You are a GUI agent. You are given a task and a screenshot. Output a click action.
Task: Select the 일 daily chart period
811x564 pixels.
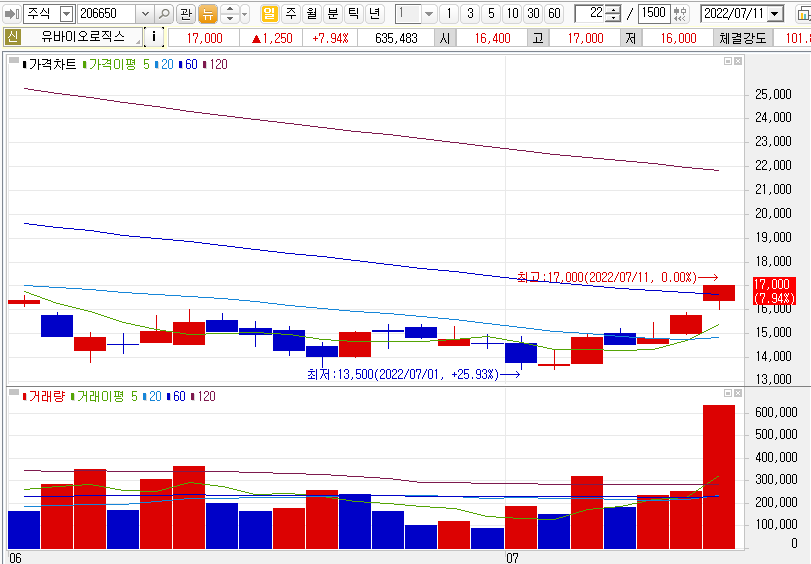pyautogui.click(x=269, y=14)
